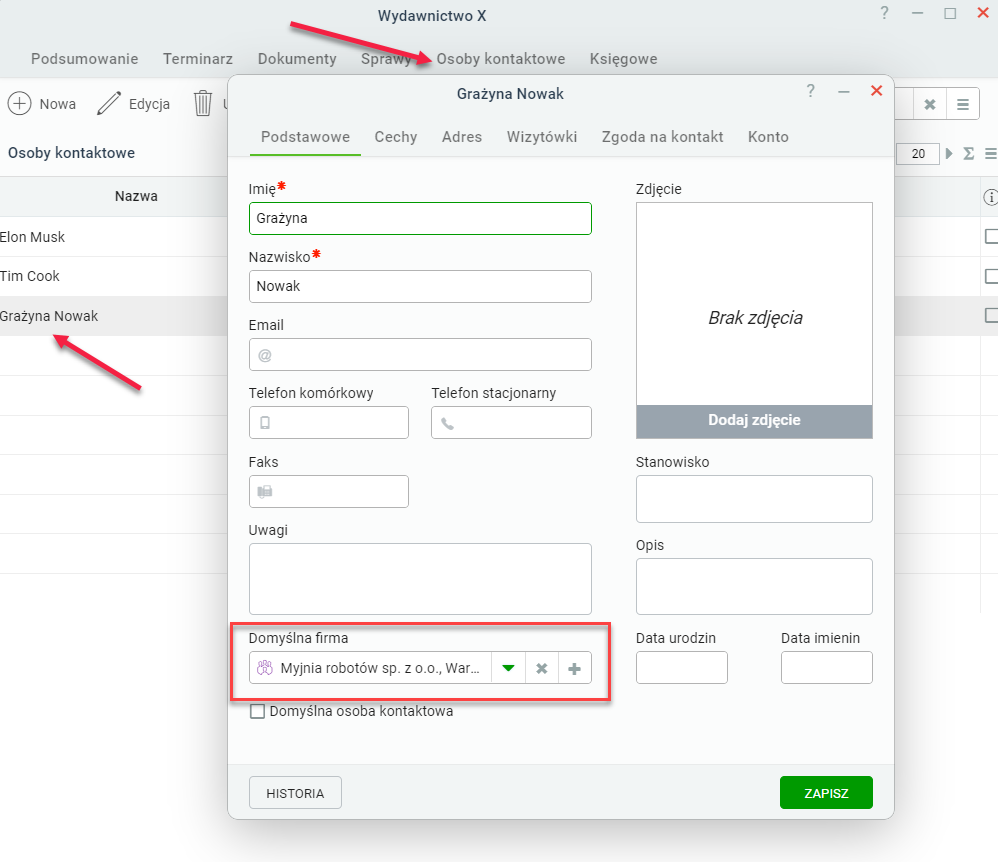The height and width of the screenshot is (862, 998).
Task: Switch to the Cechy tab
Action: click(396, 137)
